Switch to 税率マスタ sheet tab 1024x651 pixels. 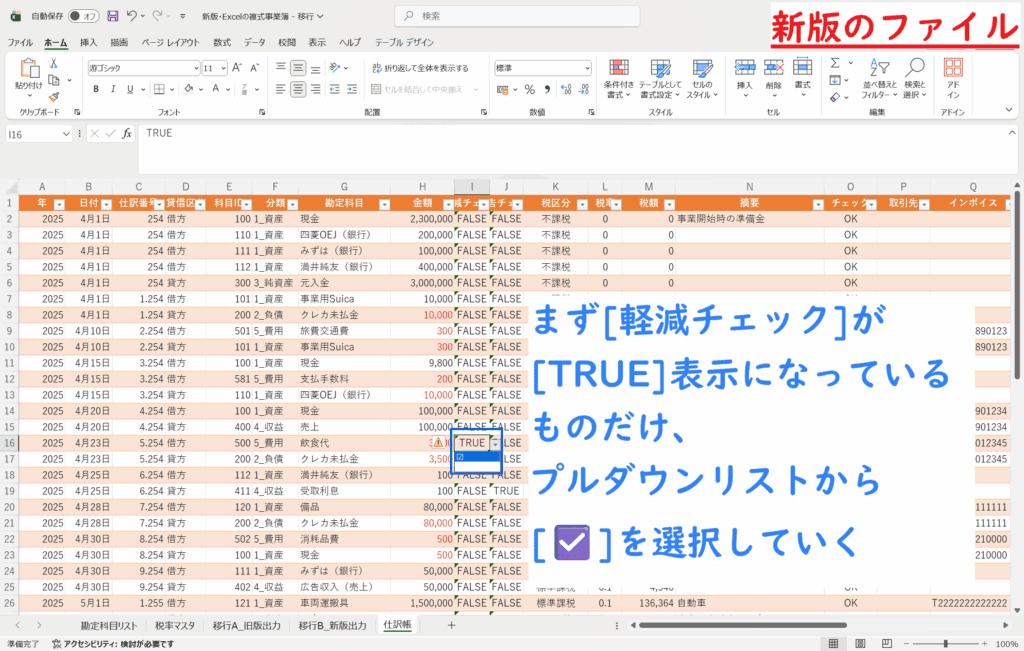176,625
